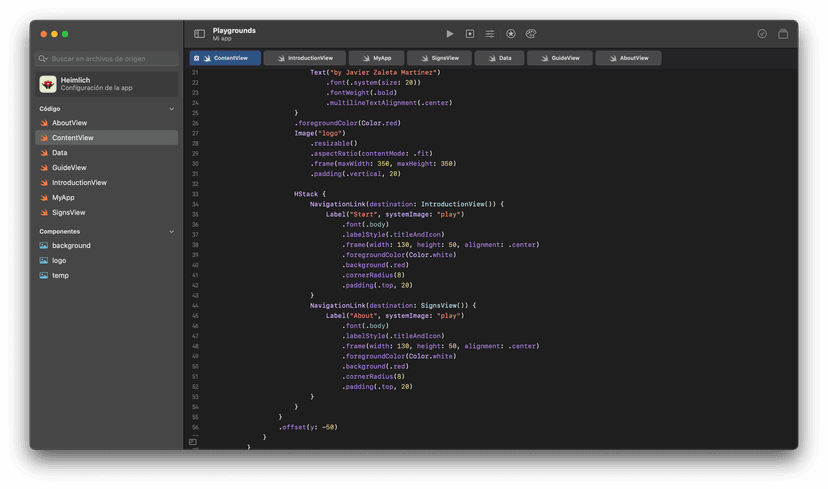Open the Data tab
The image size is (828, 489).
click(x=499, y=58)
